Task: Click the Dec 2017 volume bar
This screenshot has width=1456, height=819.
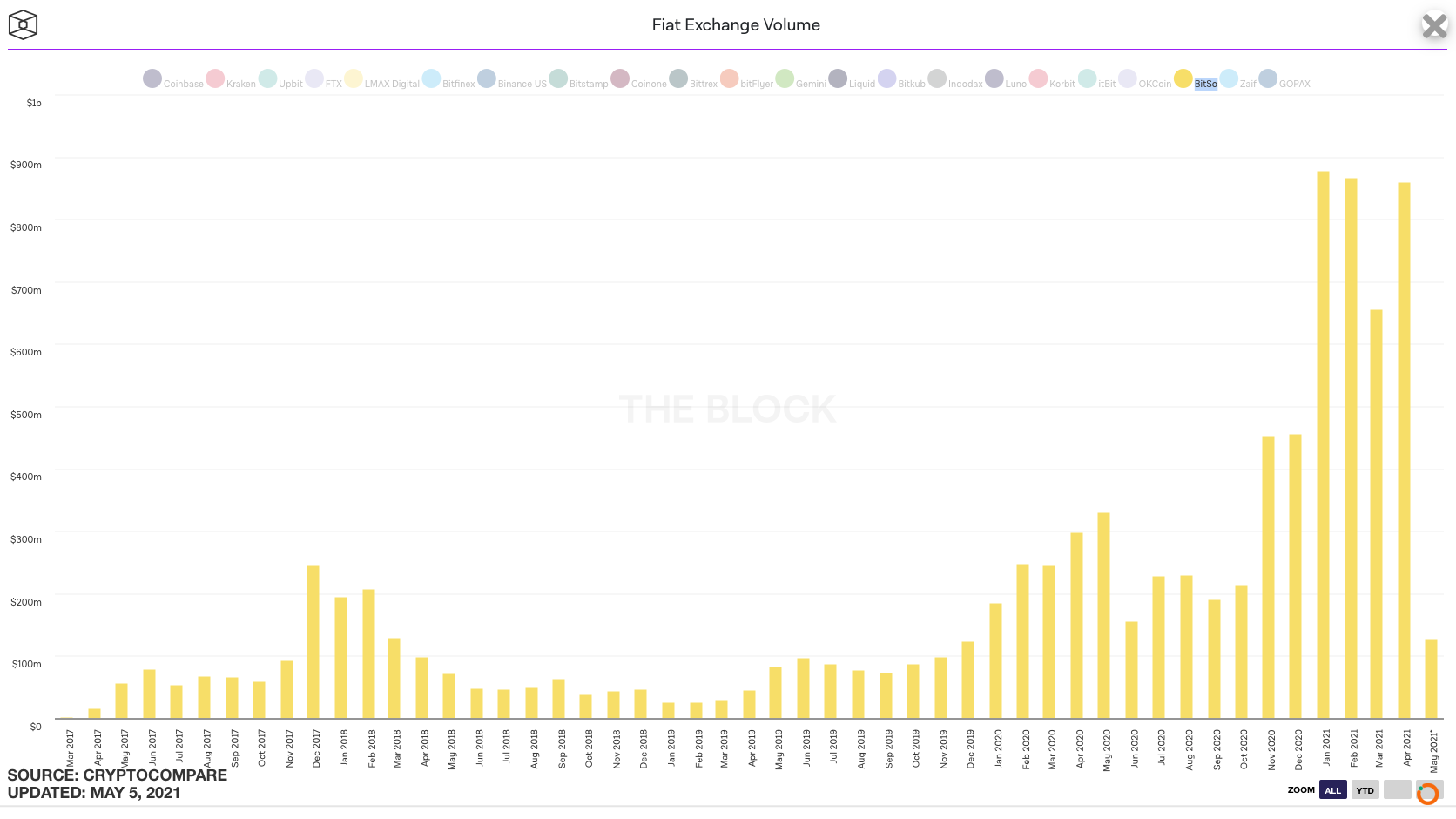Action: click(313, 642)
